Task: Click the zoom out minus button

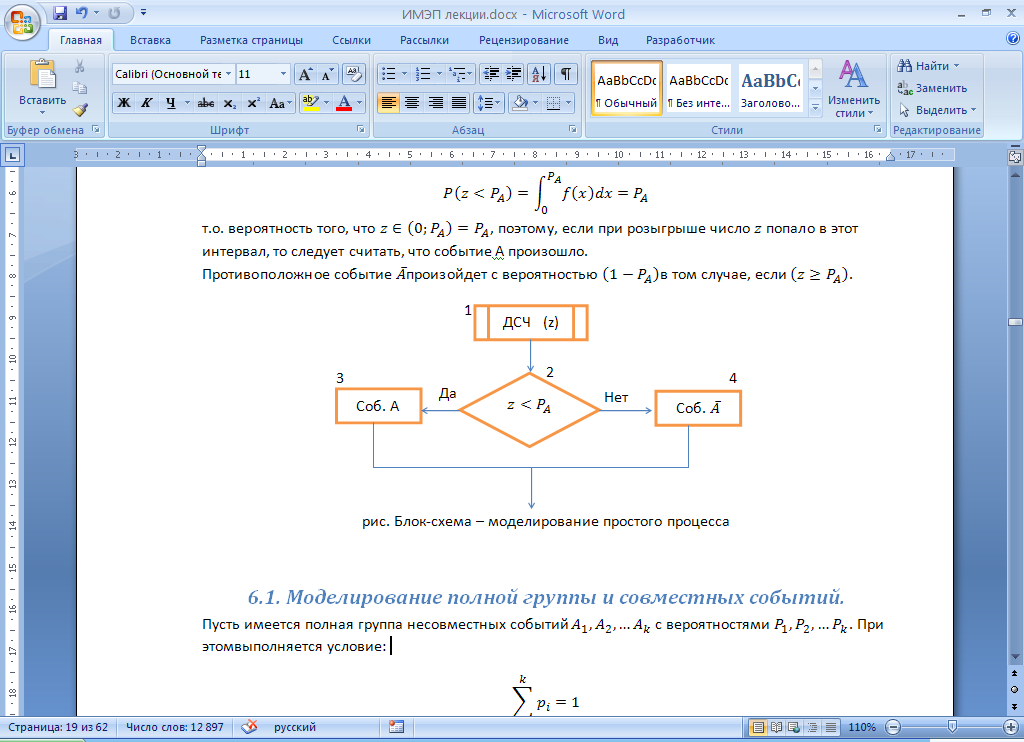Action: pyautogui.click(x=893, y=727)
